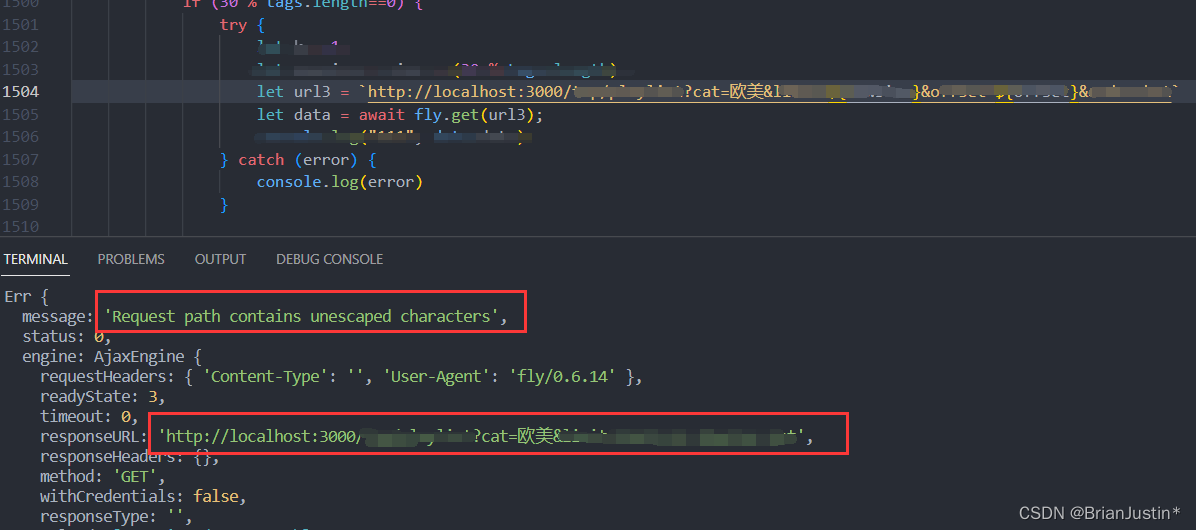Image resolution: width=1196 pixels, height=530 pixels.
Task: Click 'status: 0,' terminal line
Action: [67, 336]
